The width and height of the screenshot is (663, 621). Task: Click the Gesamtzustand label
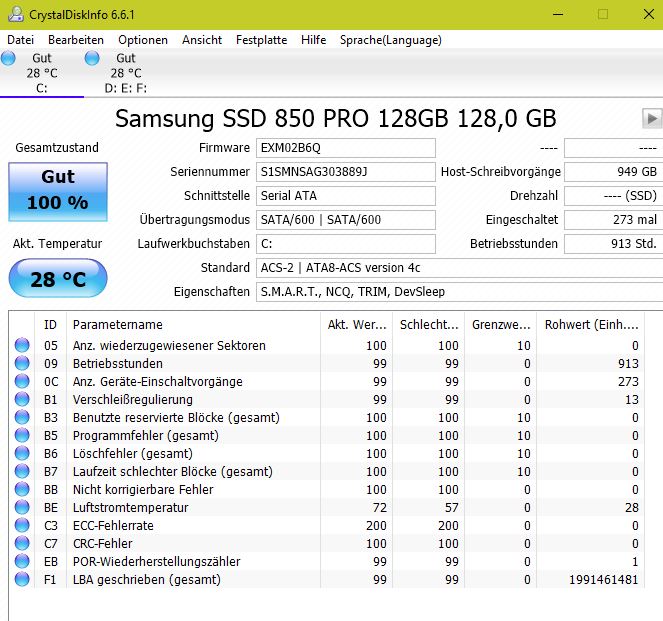point(57,148)
